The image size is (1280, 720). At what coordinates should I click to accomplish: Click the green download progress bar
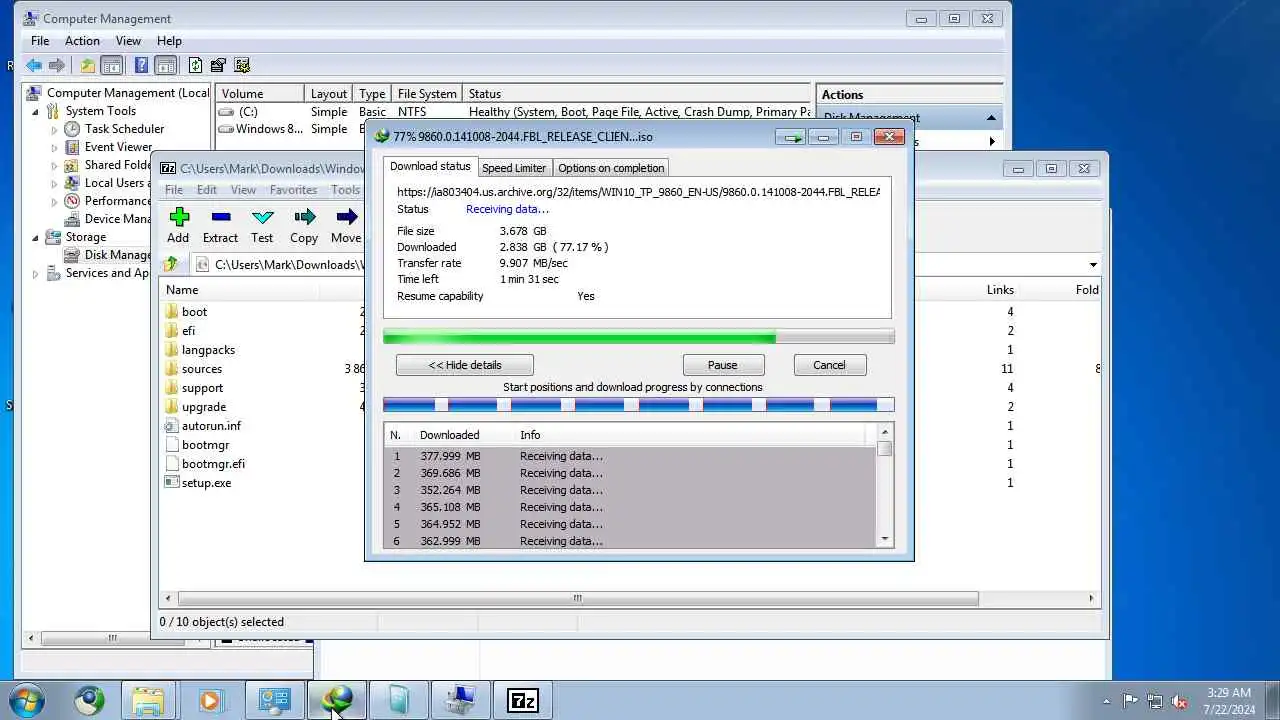click(x=638, y=337)
